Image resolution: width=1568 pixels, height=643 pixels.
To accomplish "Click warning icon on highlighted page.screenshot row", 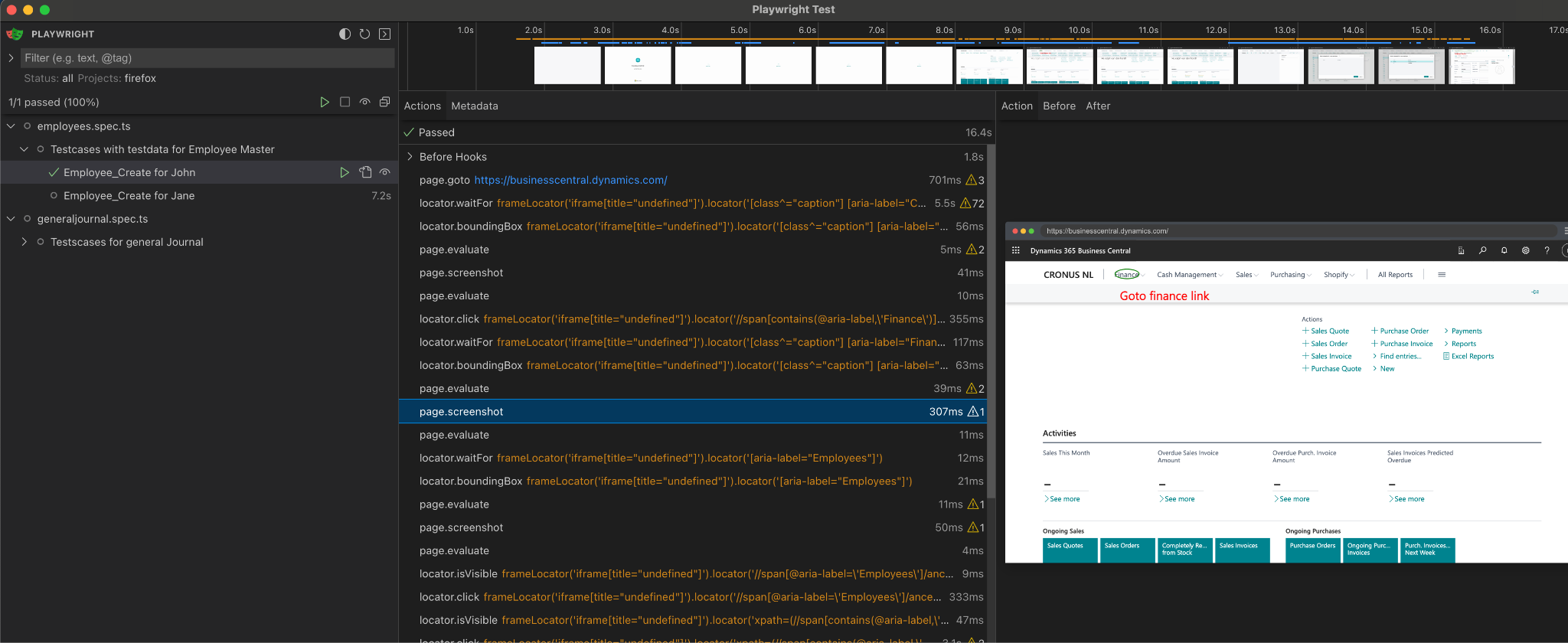I will tap(973, 411).
